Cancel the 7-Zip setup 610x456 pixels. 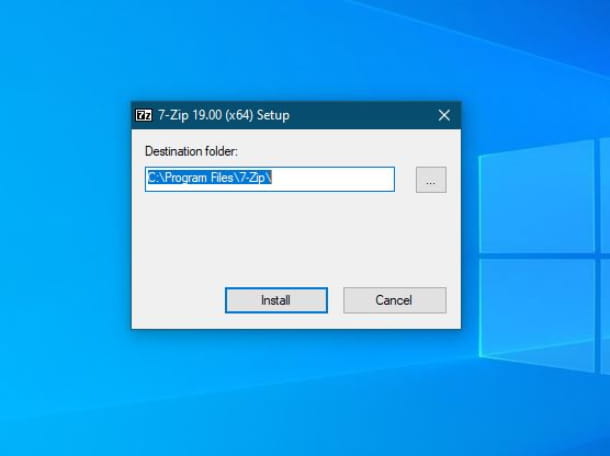click(394, 300)
